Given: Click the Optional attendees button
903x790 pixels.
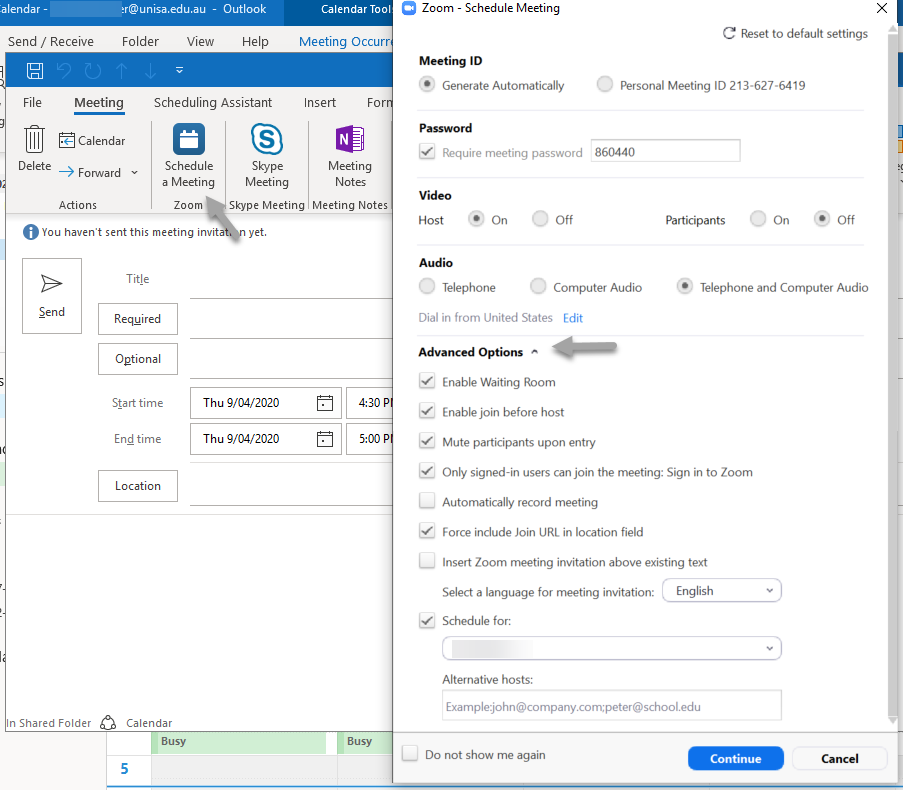Looking at the screenshot, I should click(138, 359).
